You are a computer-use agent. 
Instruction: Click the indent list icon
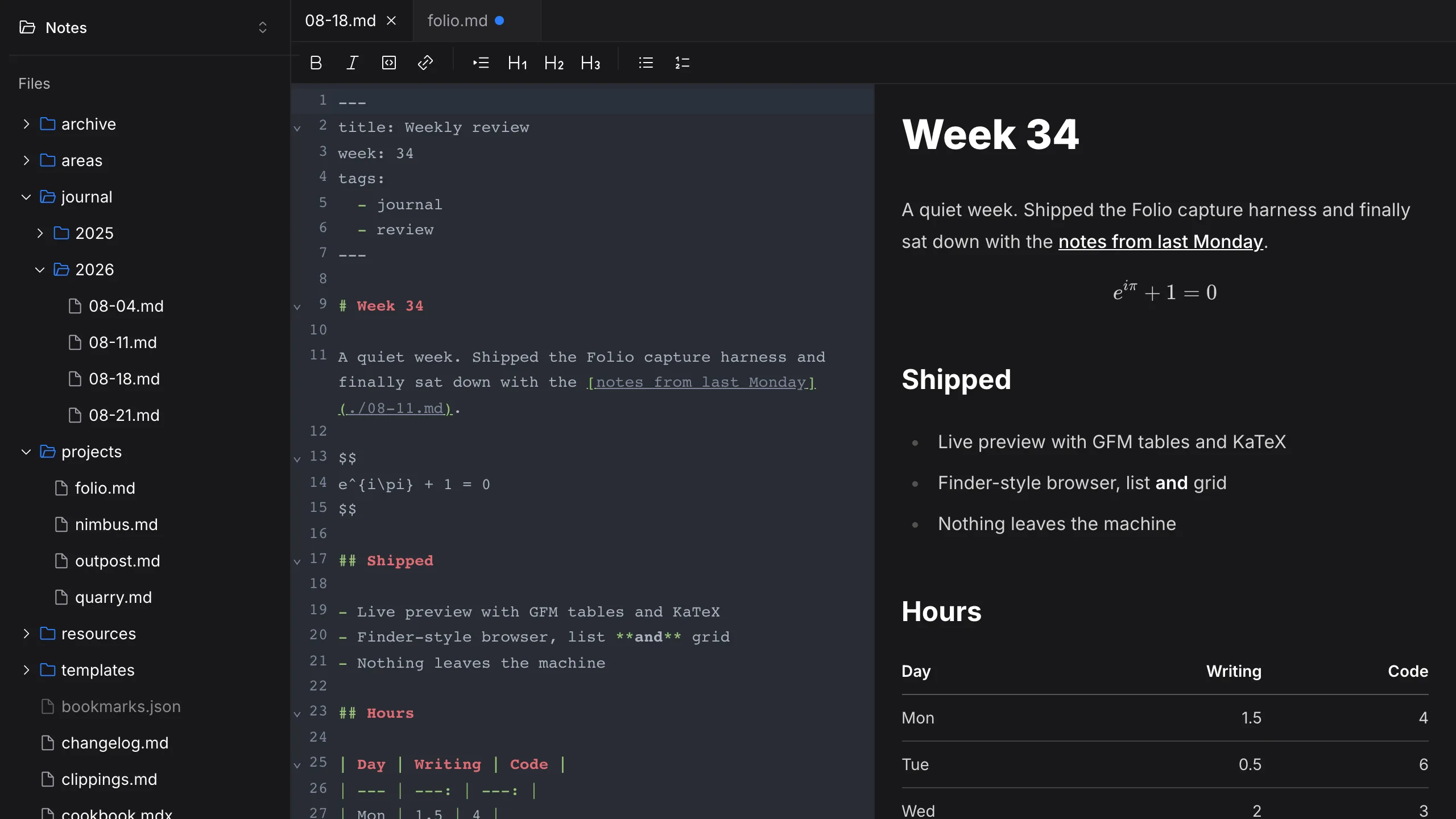click(x=481, y=63)
